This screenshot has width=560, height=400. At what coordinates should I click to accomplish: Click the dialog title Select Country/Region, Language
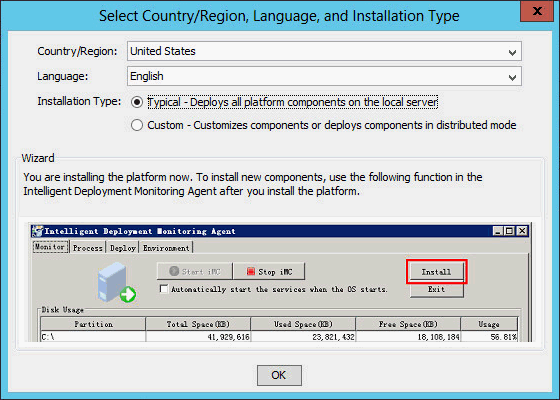point(279,16)
